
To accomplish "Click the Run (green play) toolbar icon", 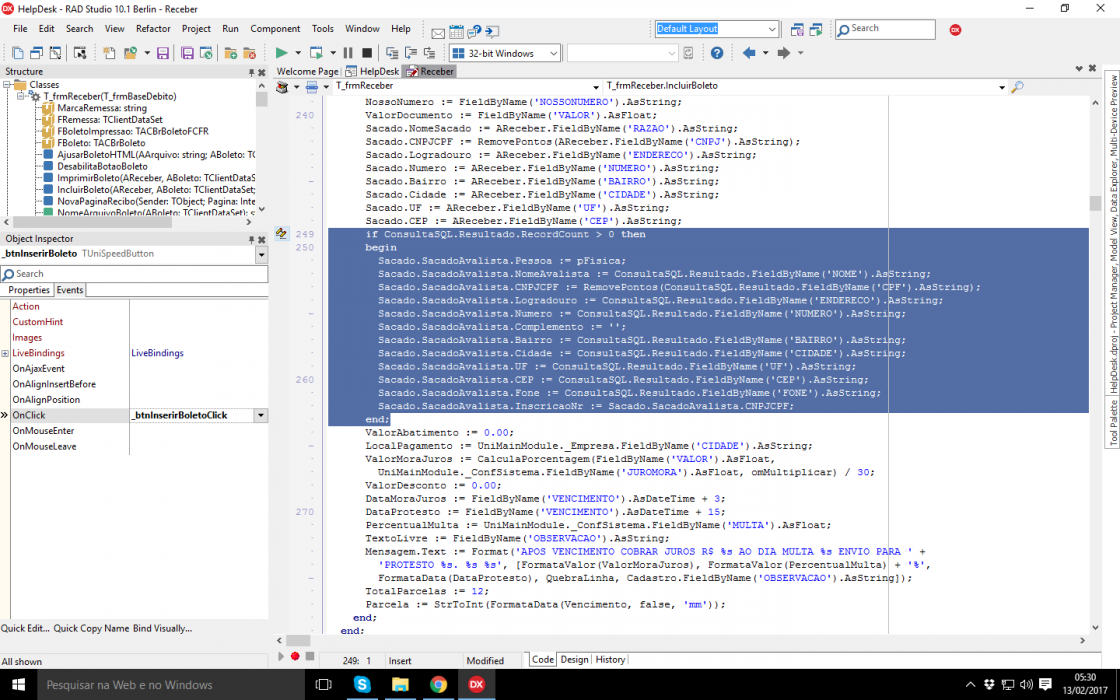I will point(281,53).
